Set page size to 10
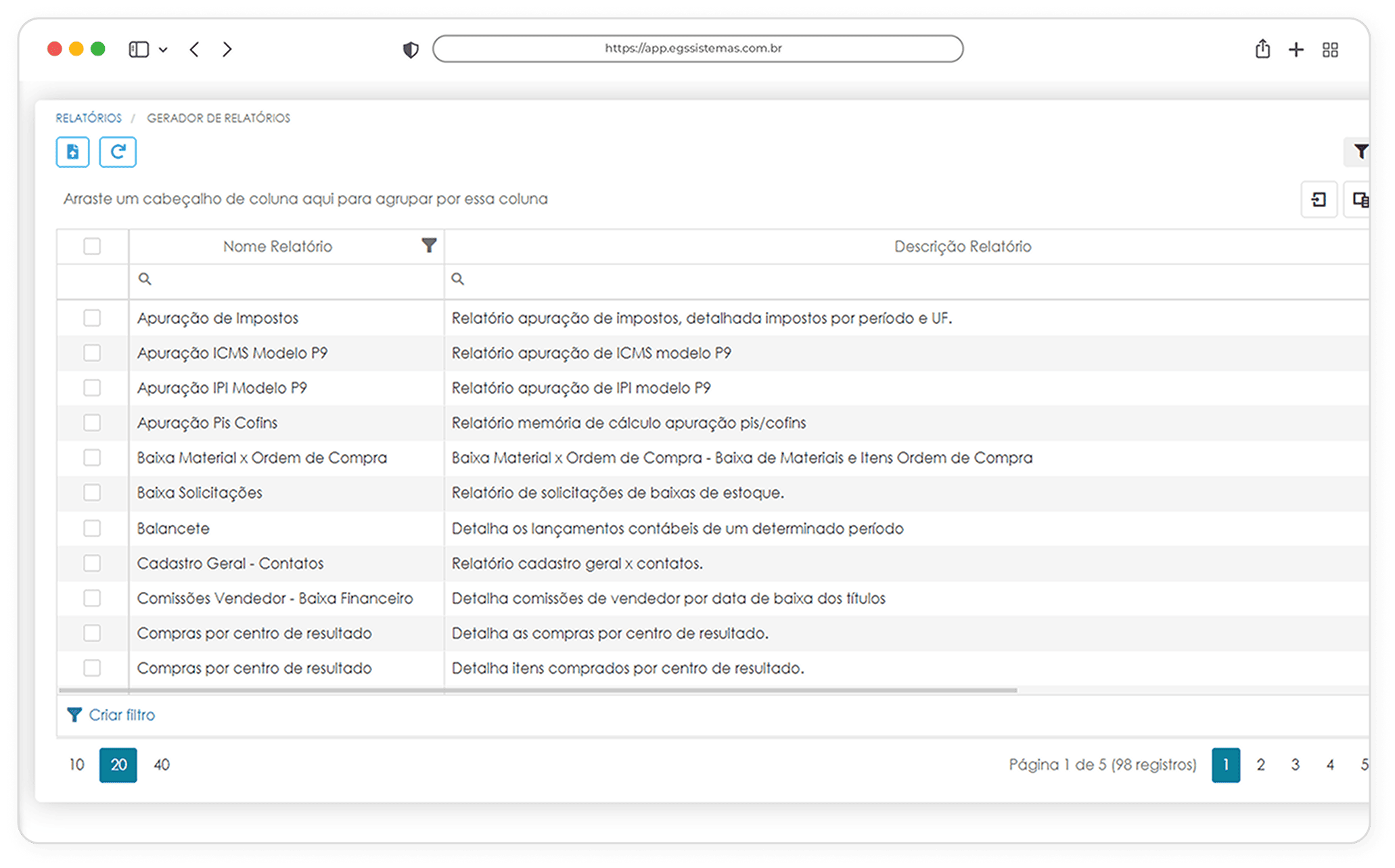1395x868 pixels. 76,764
